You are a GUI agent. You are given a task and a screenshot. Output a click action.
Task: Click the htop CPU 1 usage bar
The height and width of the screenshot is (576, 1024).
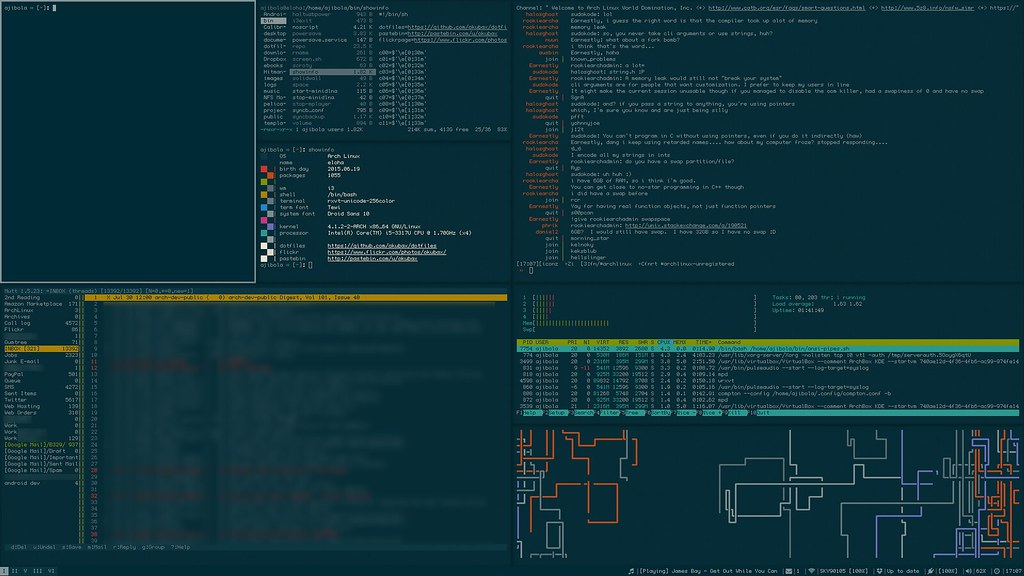coord(640,297)
